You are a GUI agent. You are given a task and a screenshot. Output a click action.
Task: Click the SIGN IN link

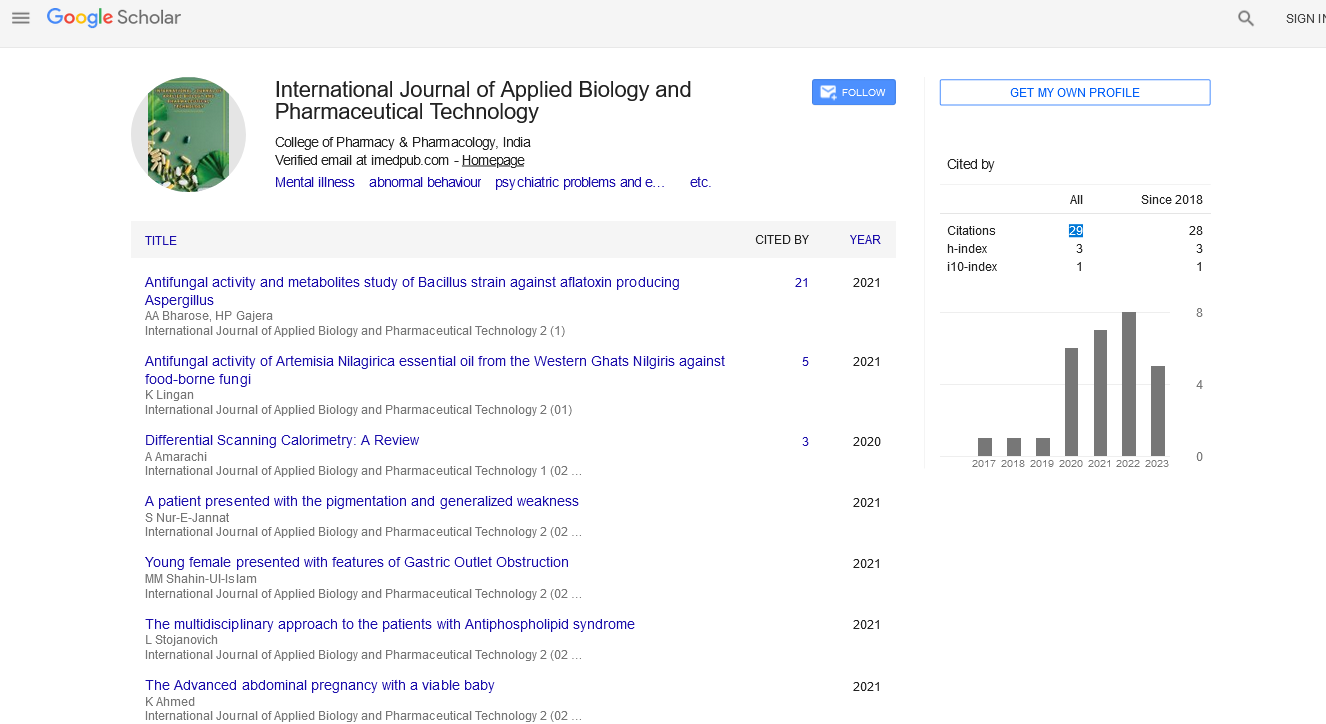click(x=1305, y=19)
